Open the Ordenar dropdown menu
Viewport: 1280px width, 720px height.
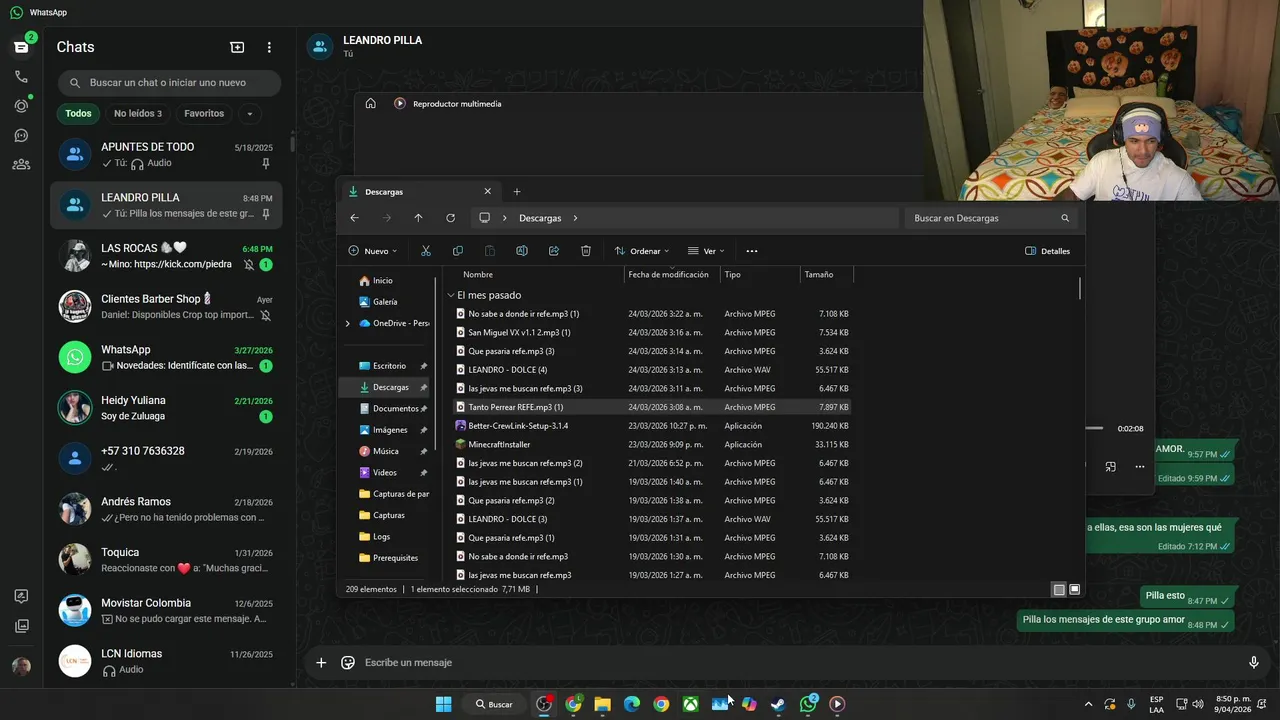coord(641,251)
